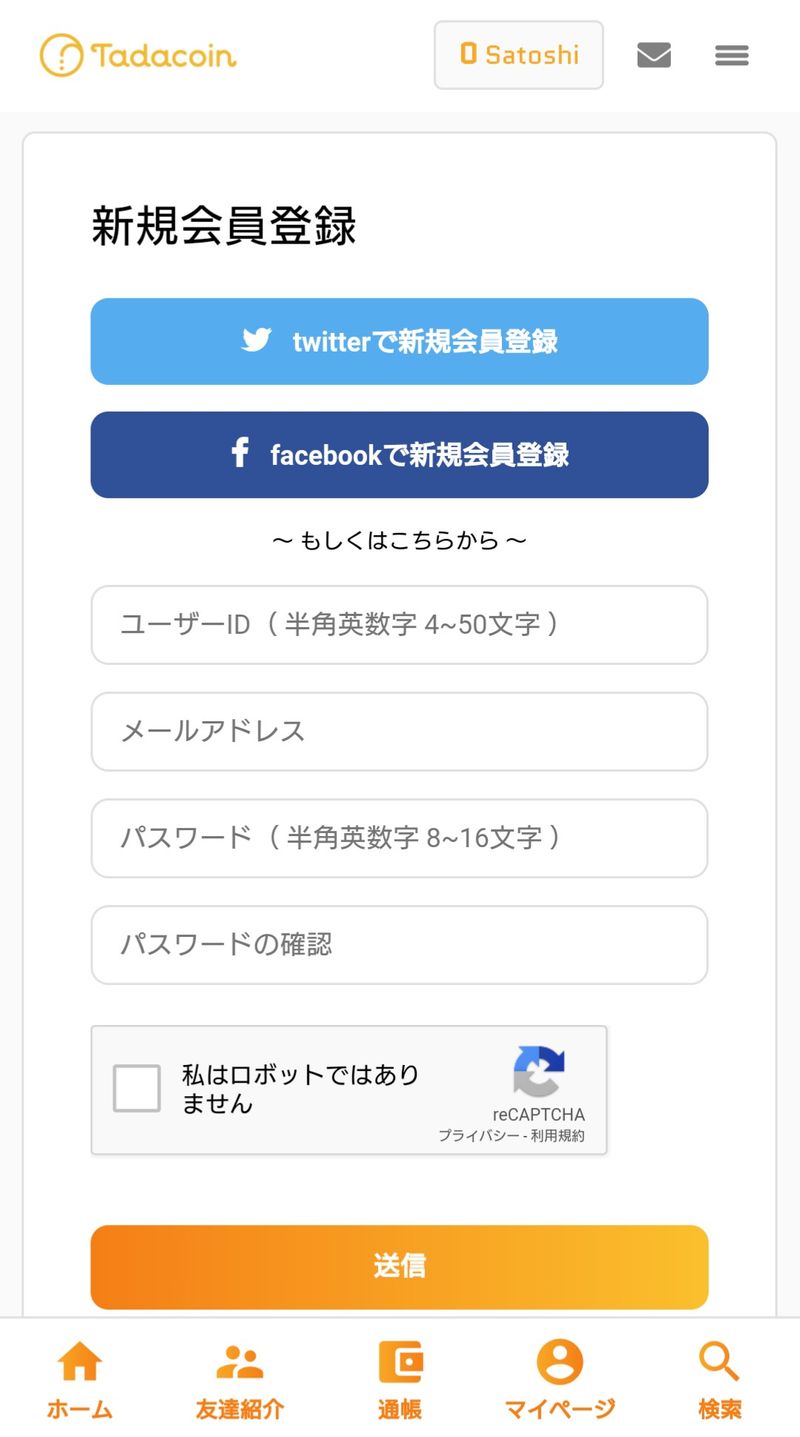Open the hamburger menu
This screenshot has height=1437, width=800.
(x=732, y=55)
